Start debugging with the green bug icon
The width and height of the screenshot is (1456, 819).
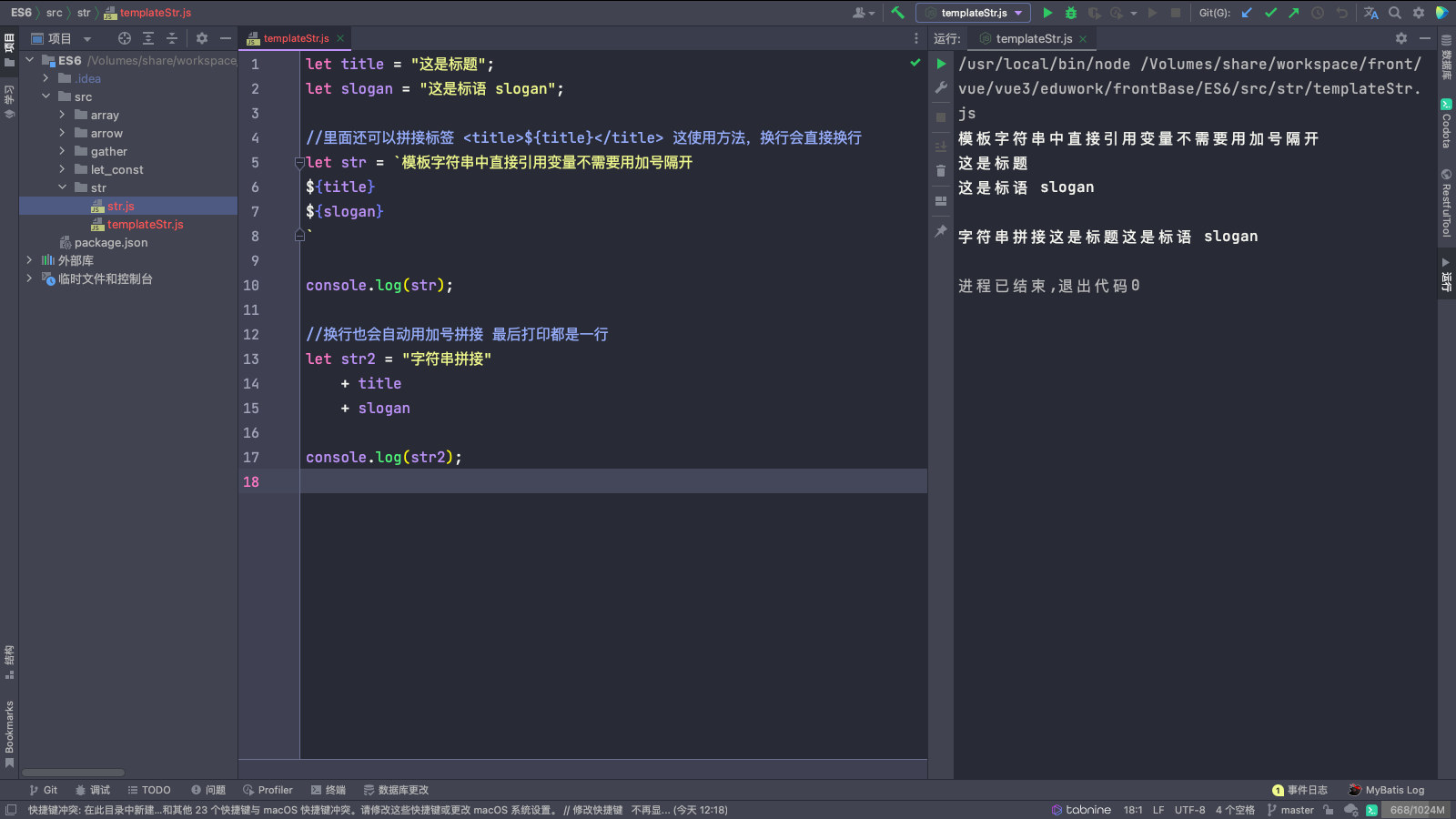(x=1071, y=13)
